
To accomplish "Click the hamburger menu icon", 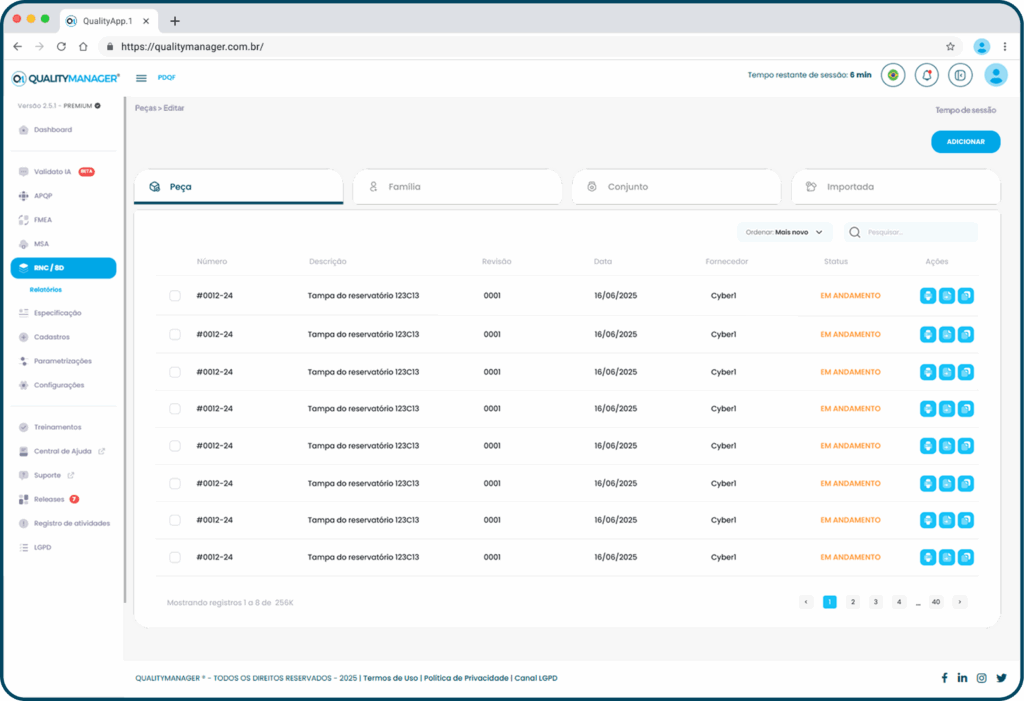I will click(141, 78).
